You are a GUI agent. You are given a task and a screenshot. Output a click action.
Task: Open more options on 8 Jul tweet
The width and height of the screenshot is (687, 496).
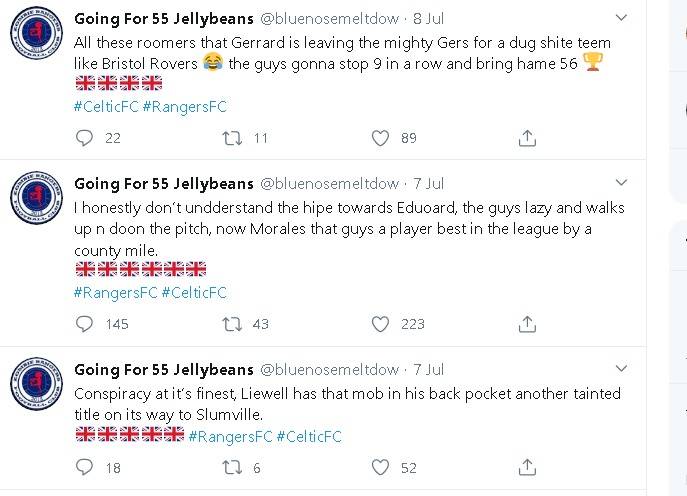click(621, 18)
